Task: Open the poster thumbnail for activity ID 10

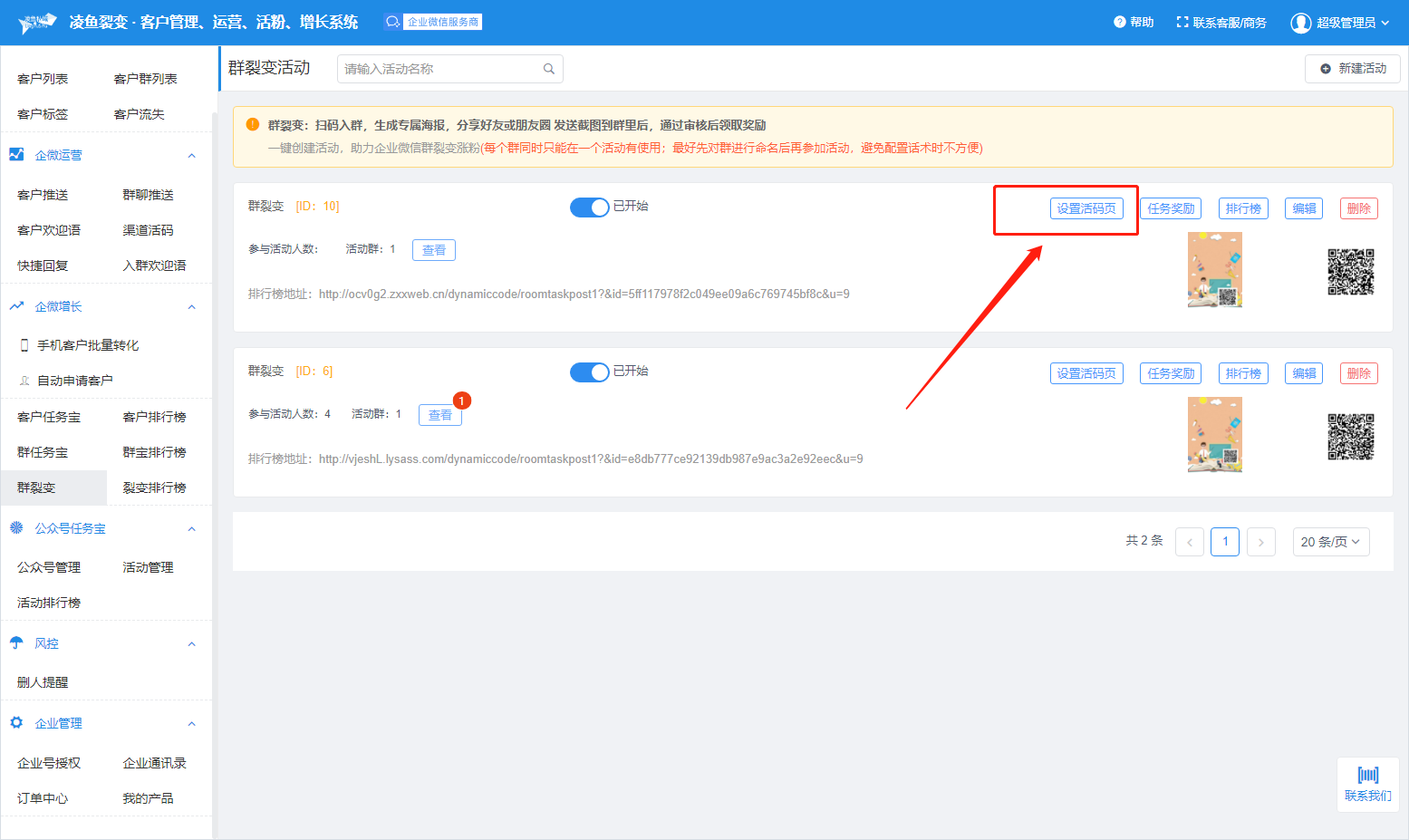Action: point(1214,270)
